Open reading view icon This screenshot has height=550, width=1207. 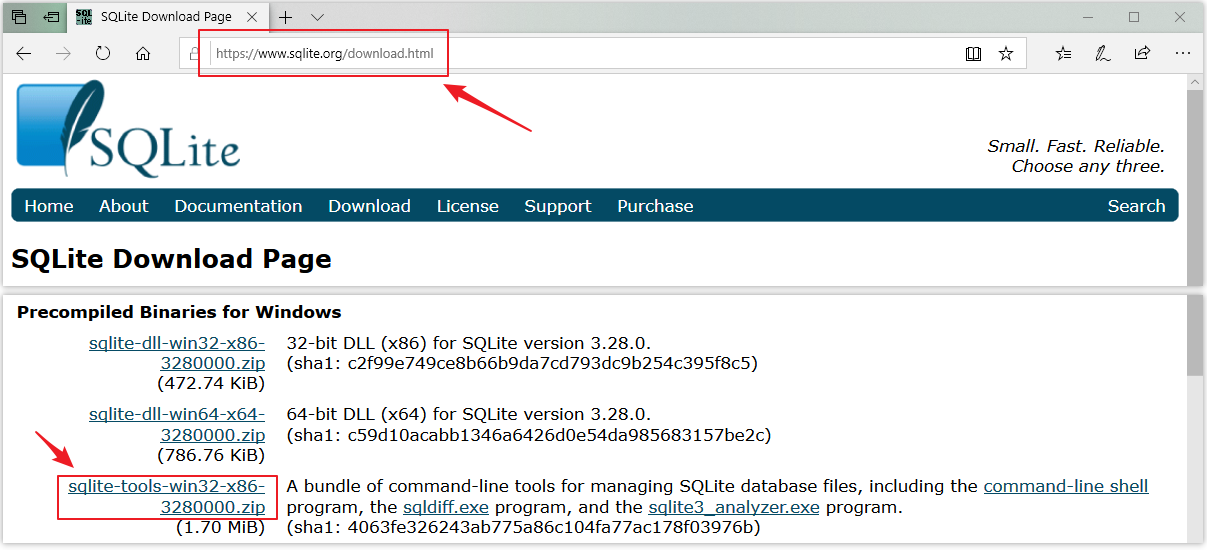pos(973,54)
